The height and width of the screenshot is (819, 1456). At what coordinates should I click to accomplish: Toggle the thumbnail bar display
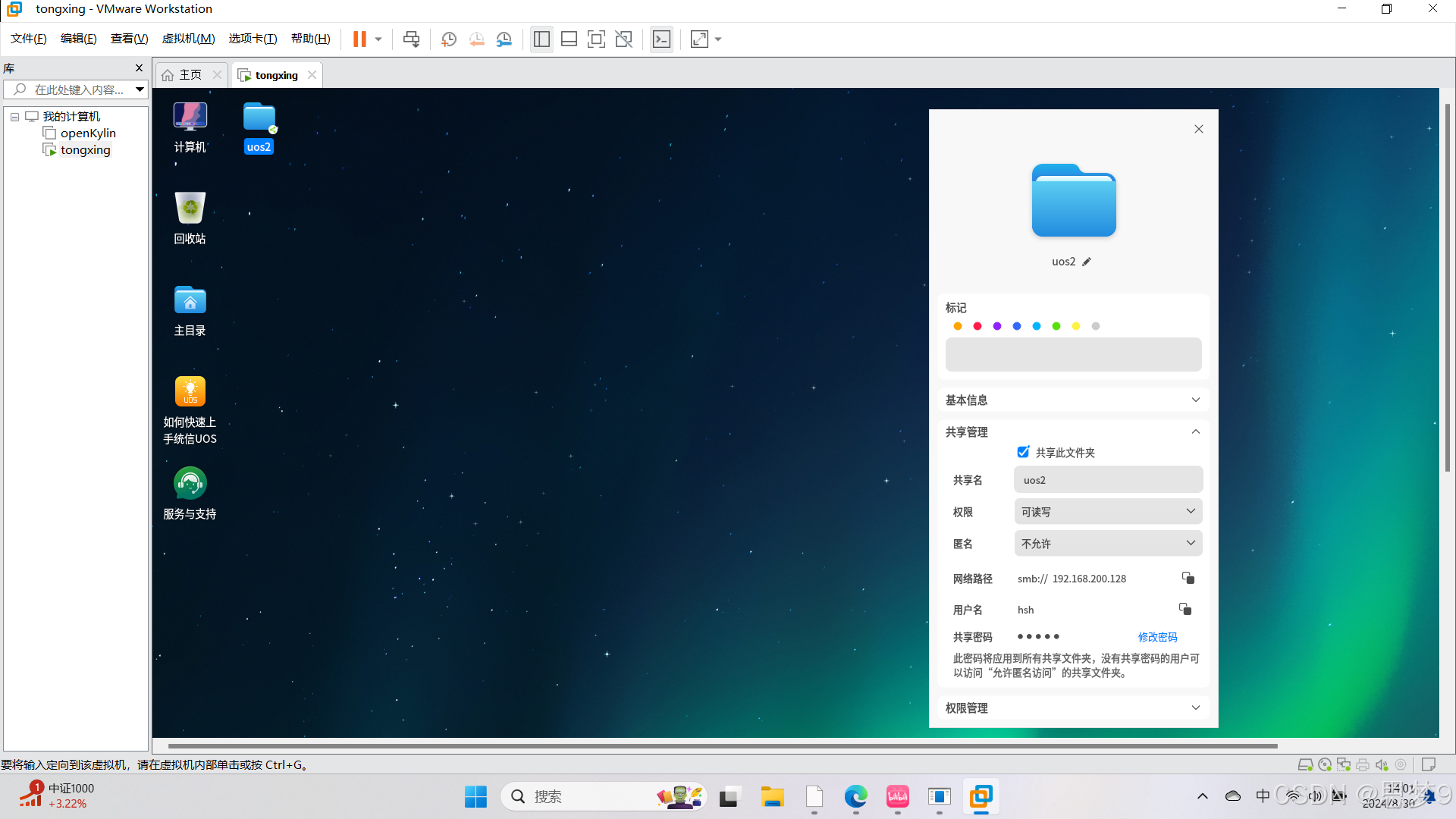[x=569, y=39]
